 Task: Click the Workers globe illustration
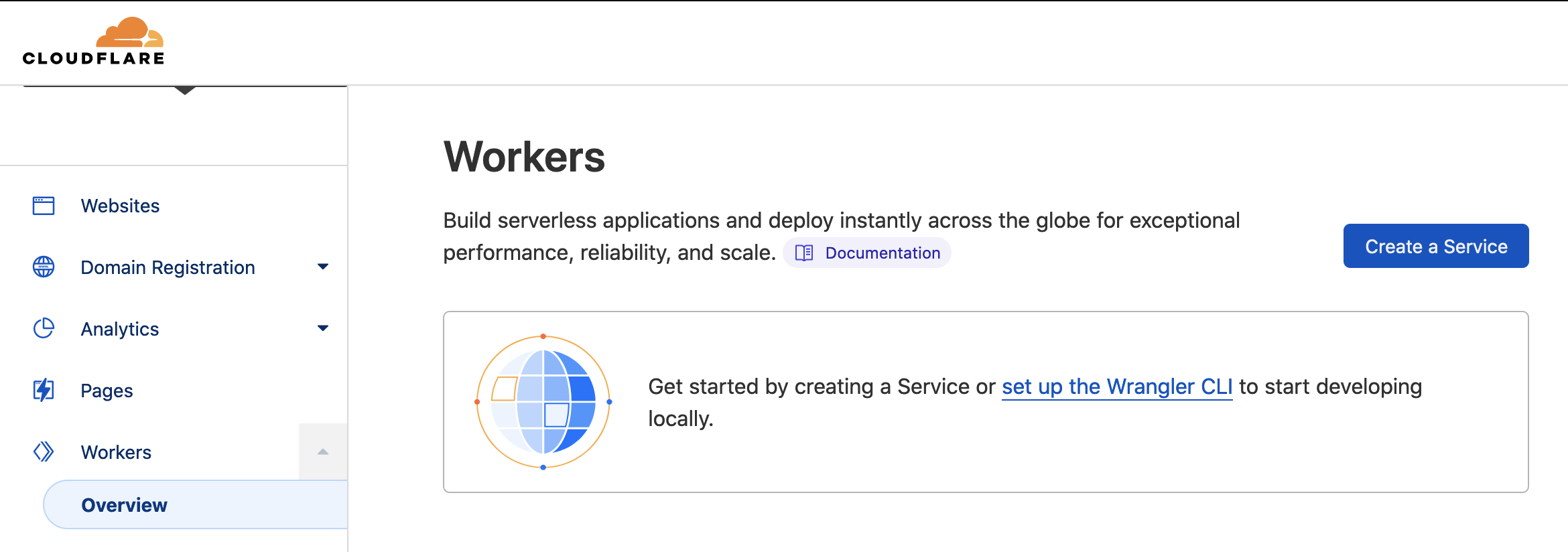click(543, 402)
